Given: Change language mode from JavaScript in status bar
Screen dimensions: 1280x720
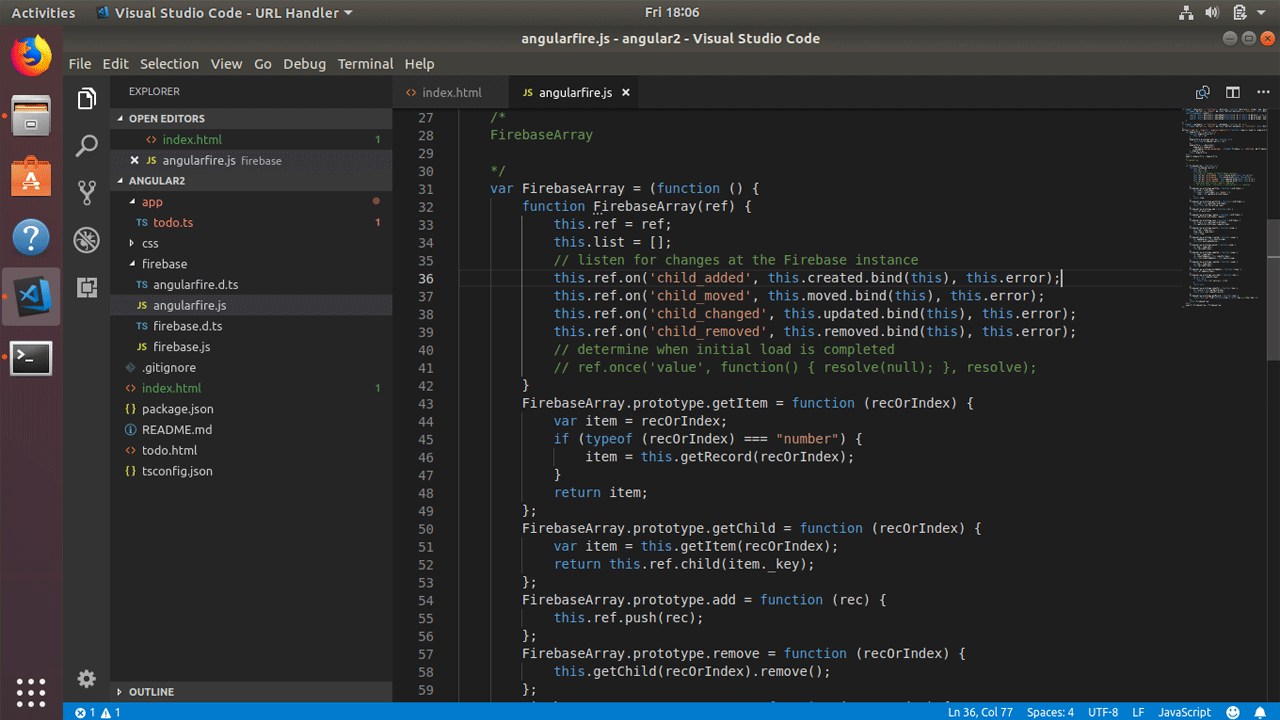Looking at the screenshot, I should (x=1184, y=712).
